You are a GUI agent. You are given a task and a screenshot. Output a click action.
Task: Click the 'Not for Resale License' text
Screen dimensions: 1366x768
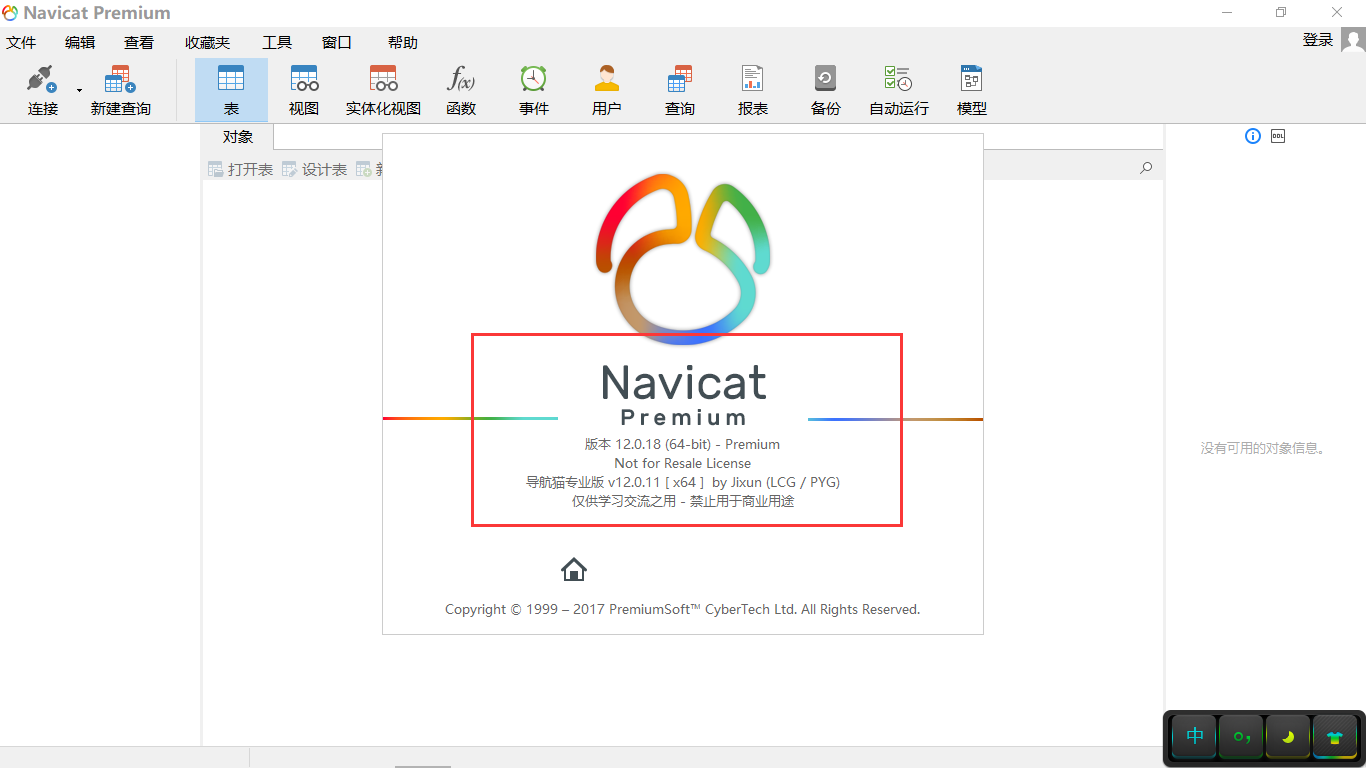[683, 463]
